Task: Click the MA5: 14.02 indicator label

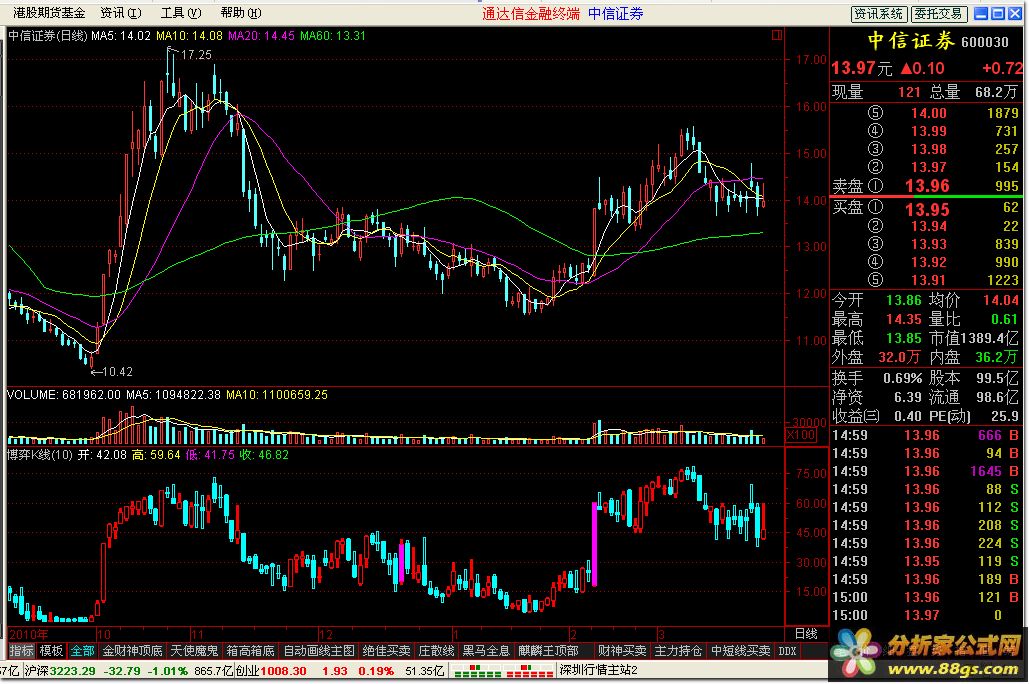Action: 121,36
